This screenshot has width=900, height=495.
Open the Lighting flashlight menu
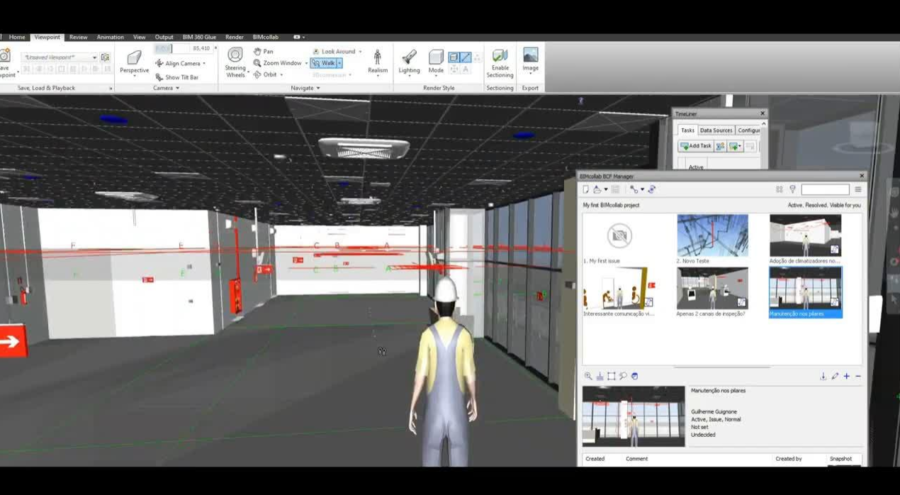pos(409,62)
